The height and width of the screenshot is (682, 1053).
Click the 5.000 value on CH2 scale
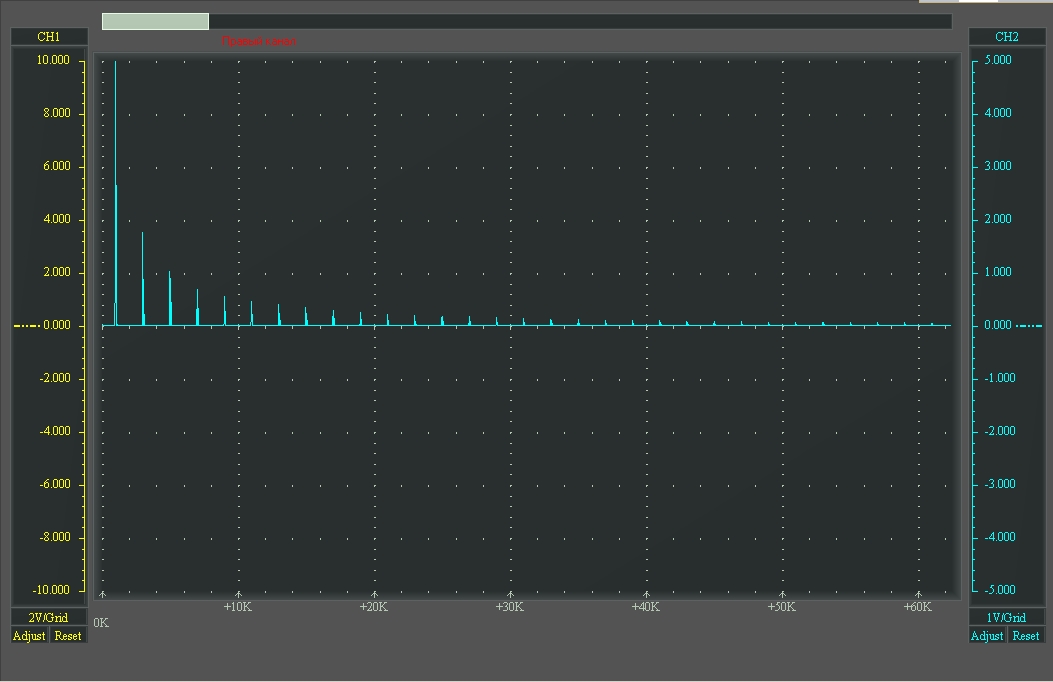(x=998, y=60)
